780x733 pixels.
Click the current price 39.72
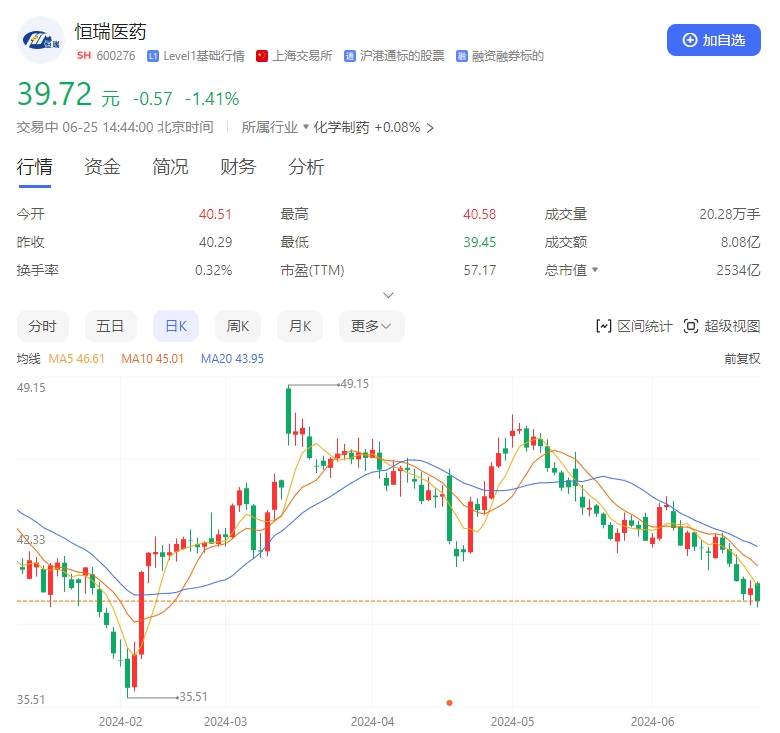pyautogui.click(x=55, y=94)
